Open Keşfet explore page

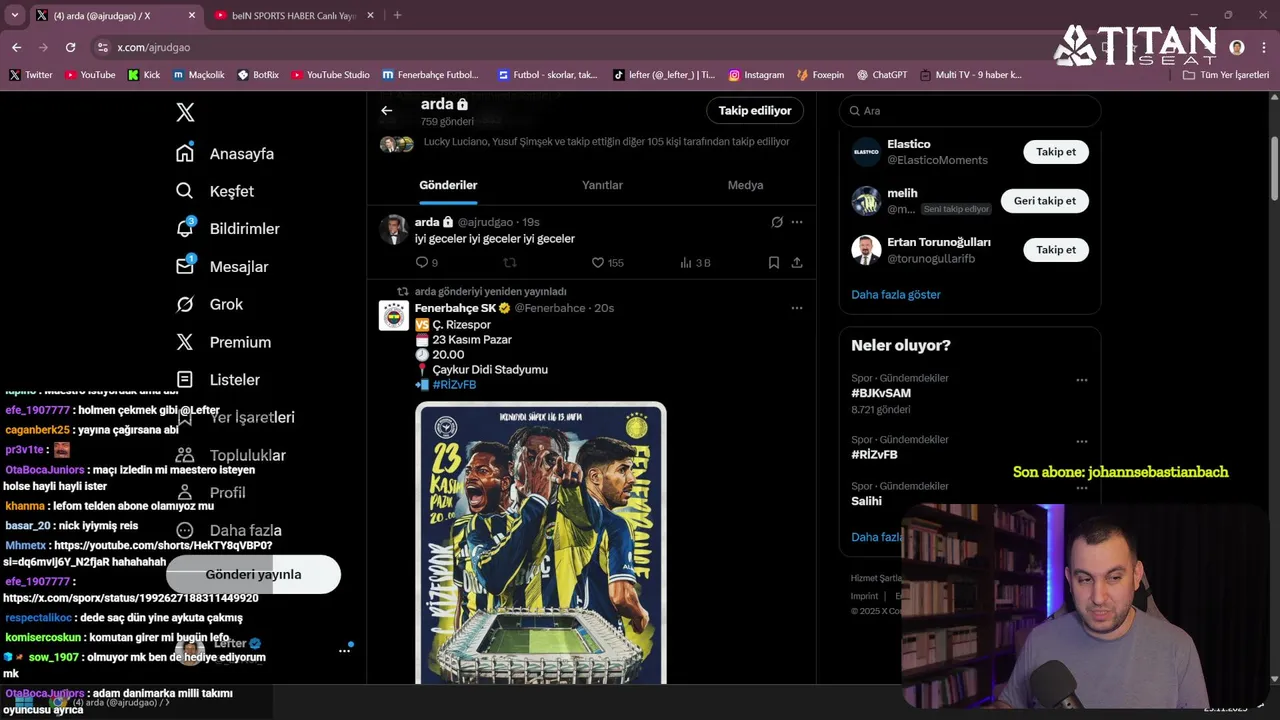tap(215, 191)
